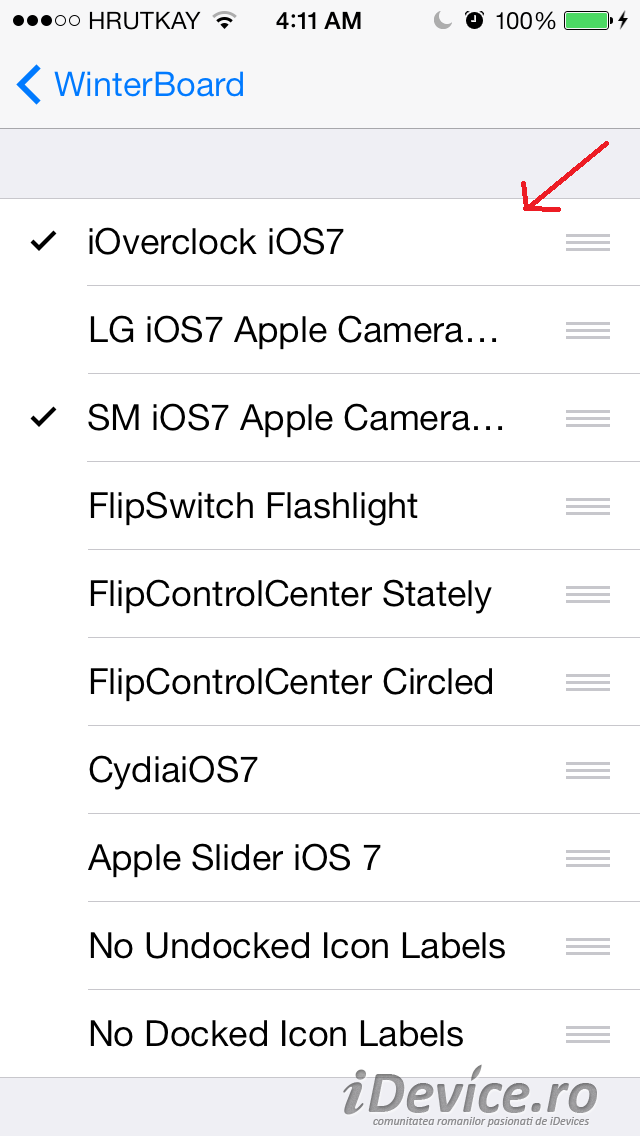Screen dimensions: 640x1136
Task: Tap the reorder handle beside FlipSwitch Flashlight
Action: (587, 506)
